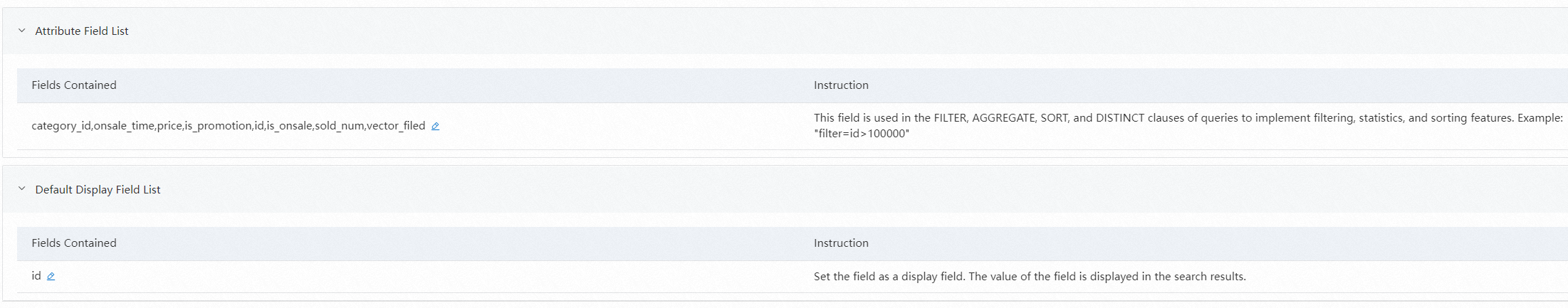Viewport: 1568px width, 308px height.
Task: Click the Attribute Field List header bar
Action: [x=783, y=31]
